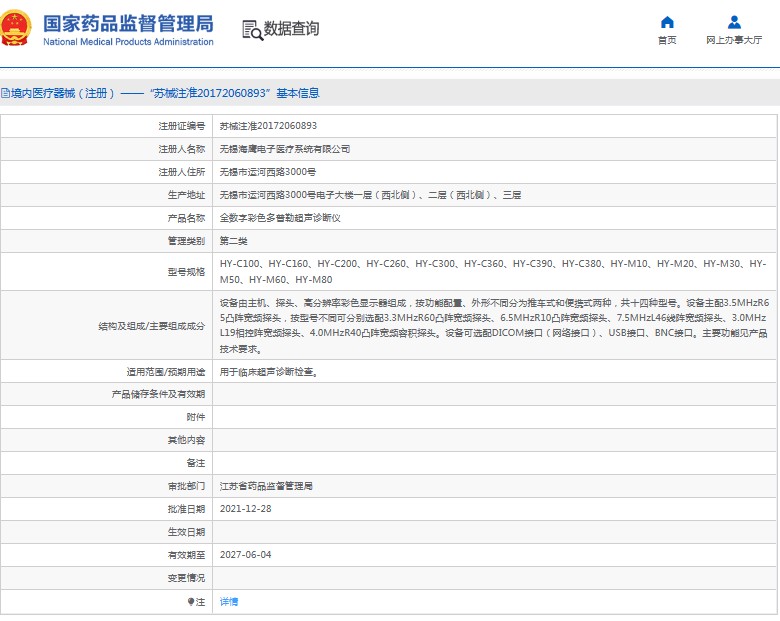Image resolution: width=780 pixels, height=621 pixels.
Task: Select approval department 江苏省药品监督管理局
Action: point(266,486)
